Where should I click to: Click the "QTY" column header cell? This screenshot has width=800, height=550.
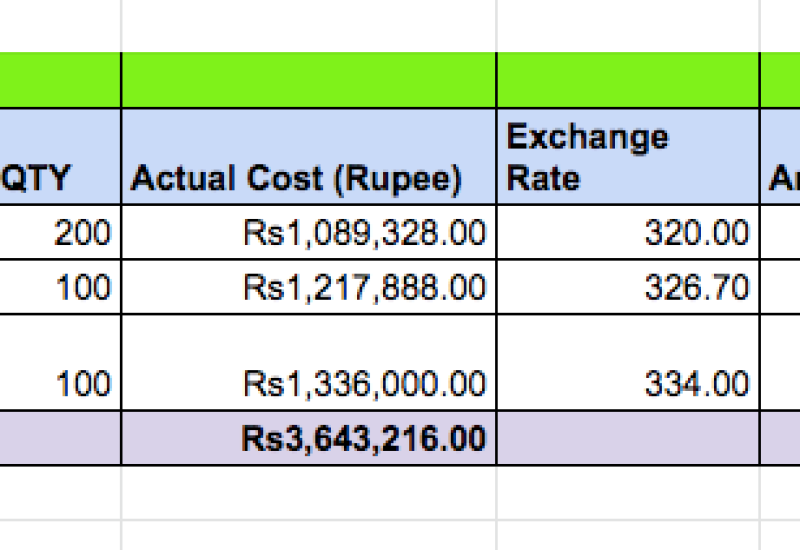point(60,158)
